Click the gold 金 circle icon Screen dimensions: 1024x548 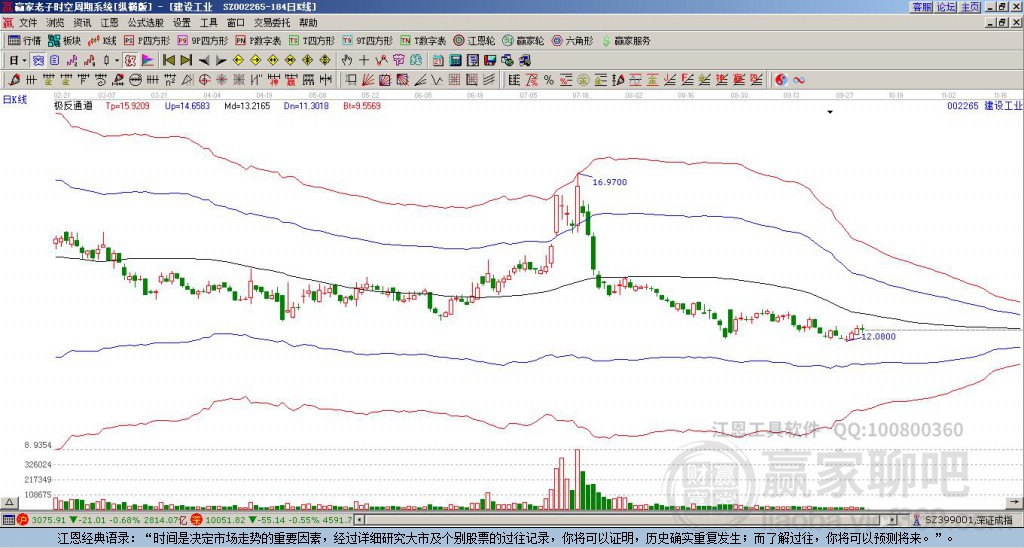[583, 80]
